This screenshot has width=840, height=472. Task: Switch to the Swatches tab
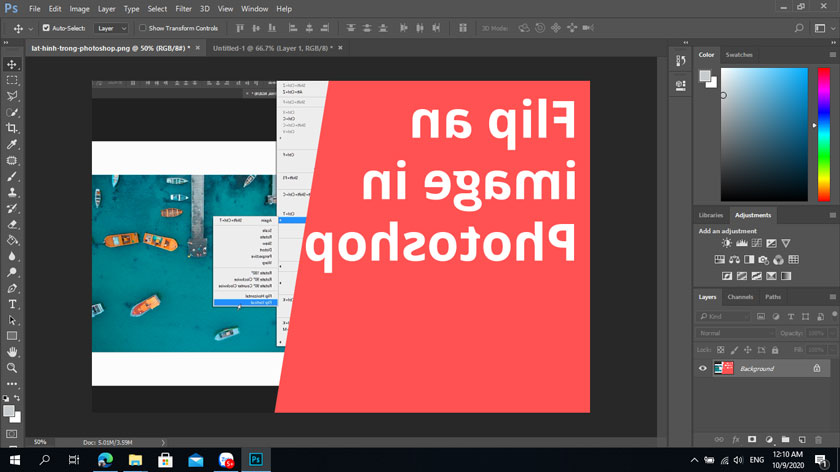tap(739, 55)
